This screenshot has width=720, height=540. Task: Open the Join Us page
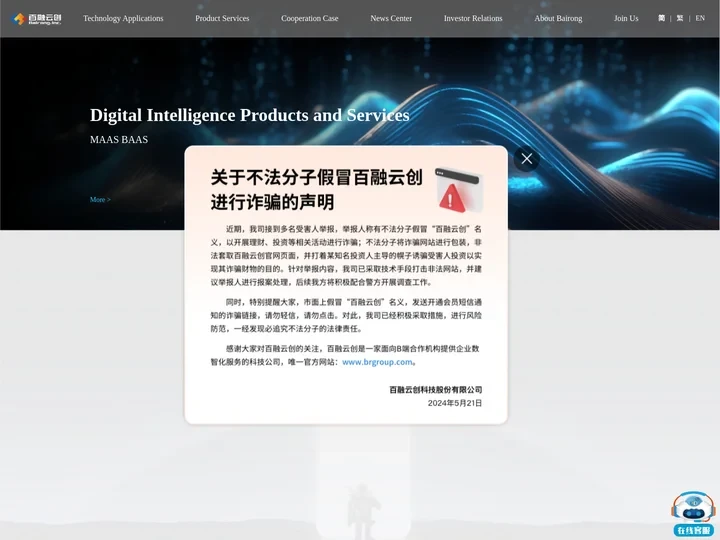tap(626, 18)
